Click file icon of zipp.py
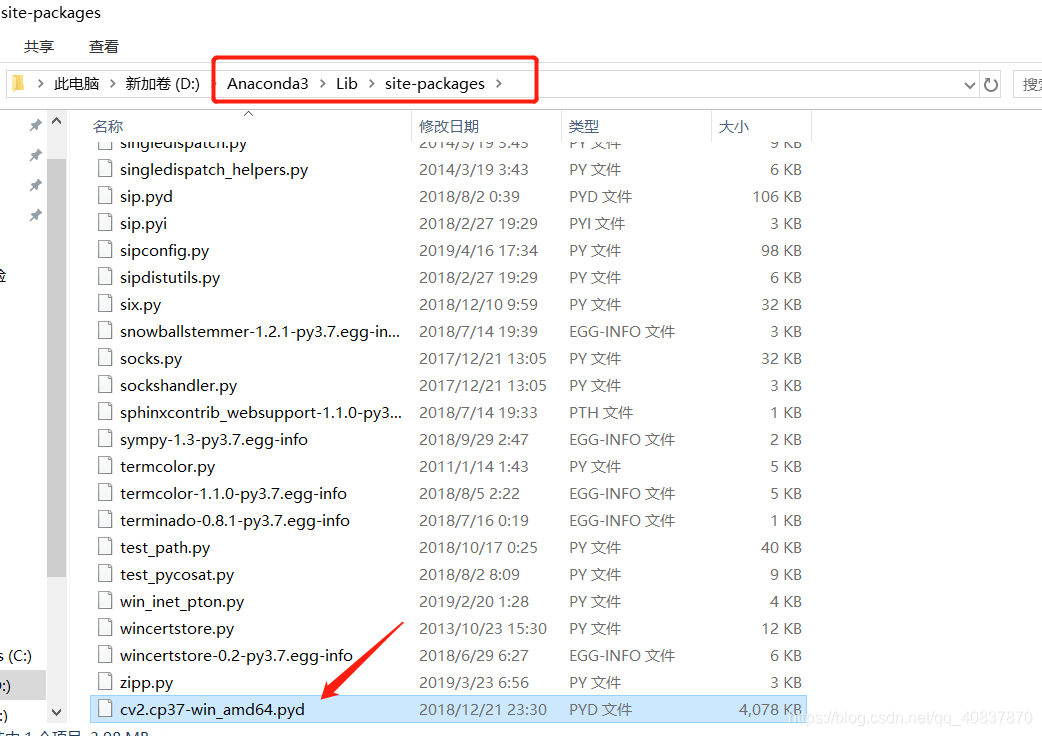 pos(105,682)
